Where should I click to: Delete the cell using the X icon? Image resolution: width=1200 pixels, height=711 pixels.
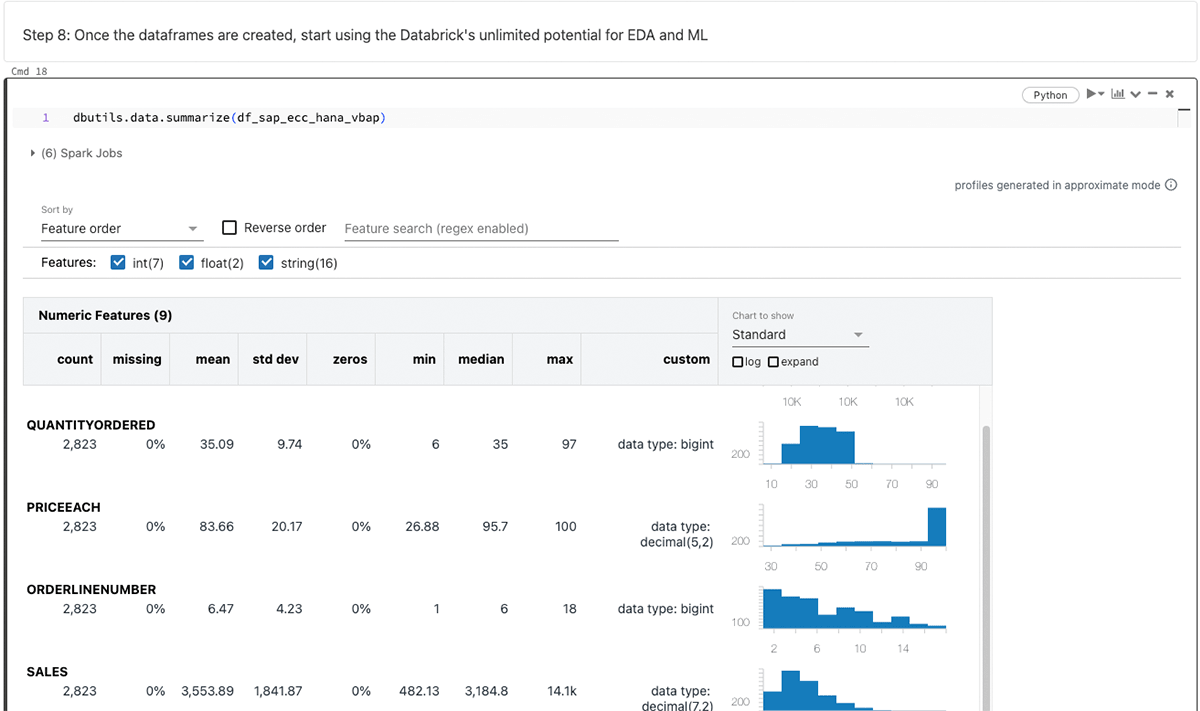[1169, 94]
